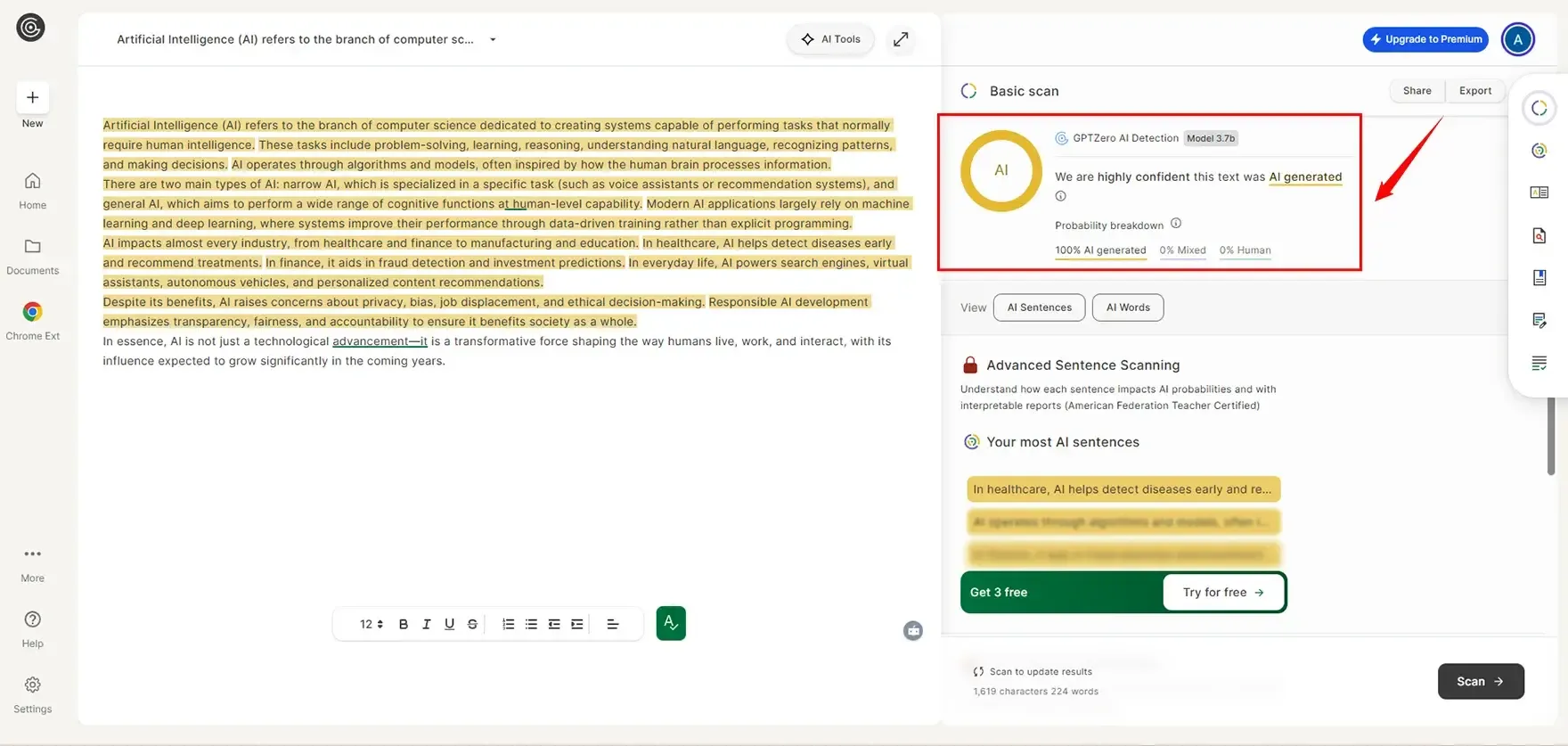Toggle bold formatting
The height and width of the screenshot is (746, 1568).
tap(404, 624)
